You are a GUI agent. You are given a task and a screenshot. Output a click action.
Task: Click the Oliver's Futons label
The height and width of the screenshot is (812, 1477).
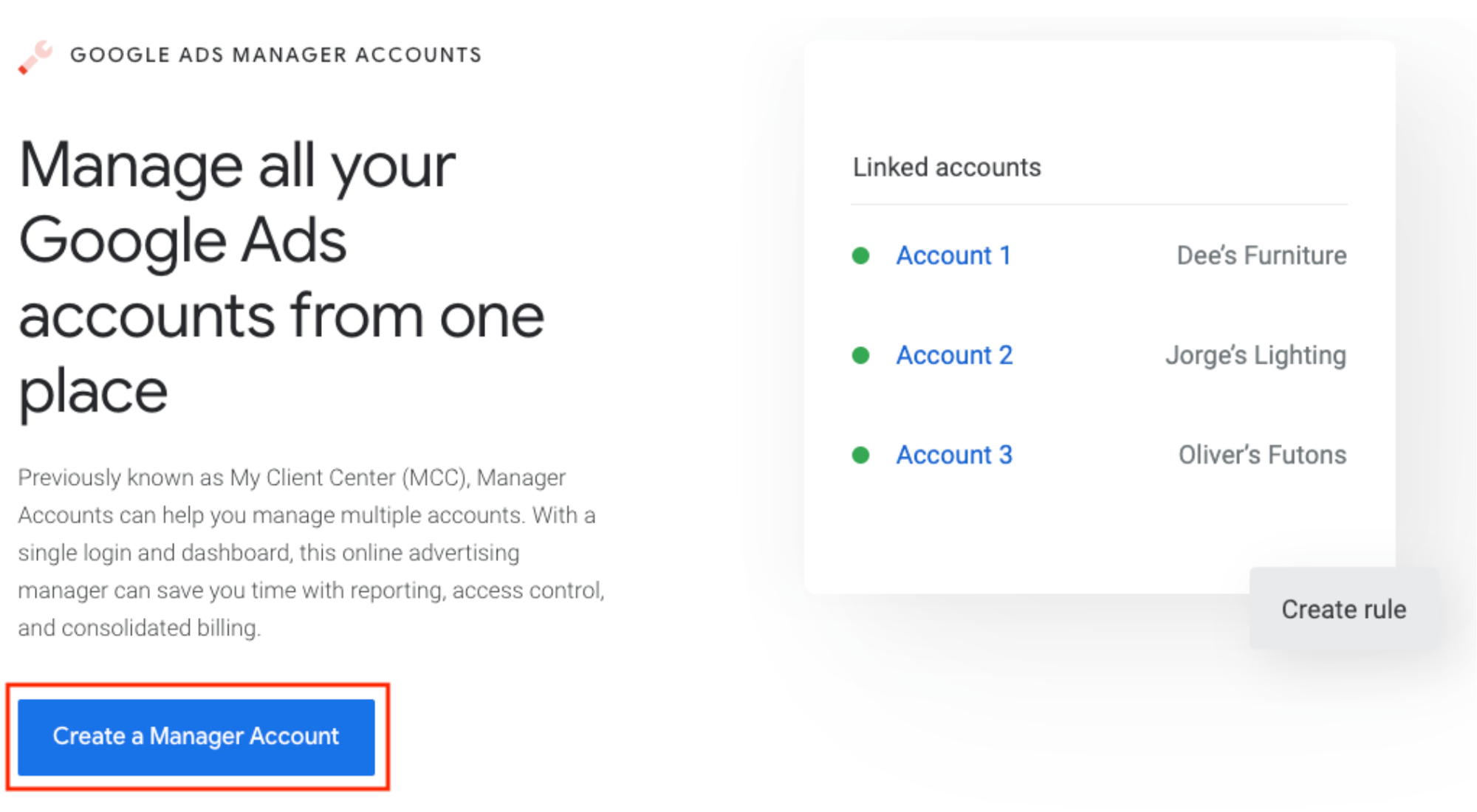pyautogui.click(x=1262, y=455)
